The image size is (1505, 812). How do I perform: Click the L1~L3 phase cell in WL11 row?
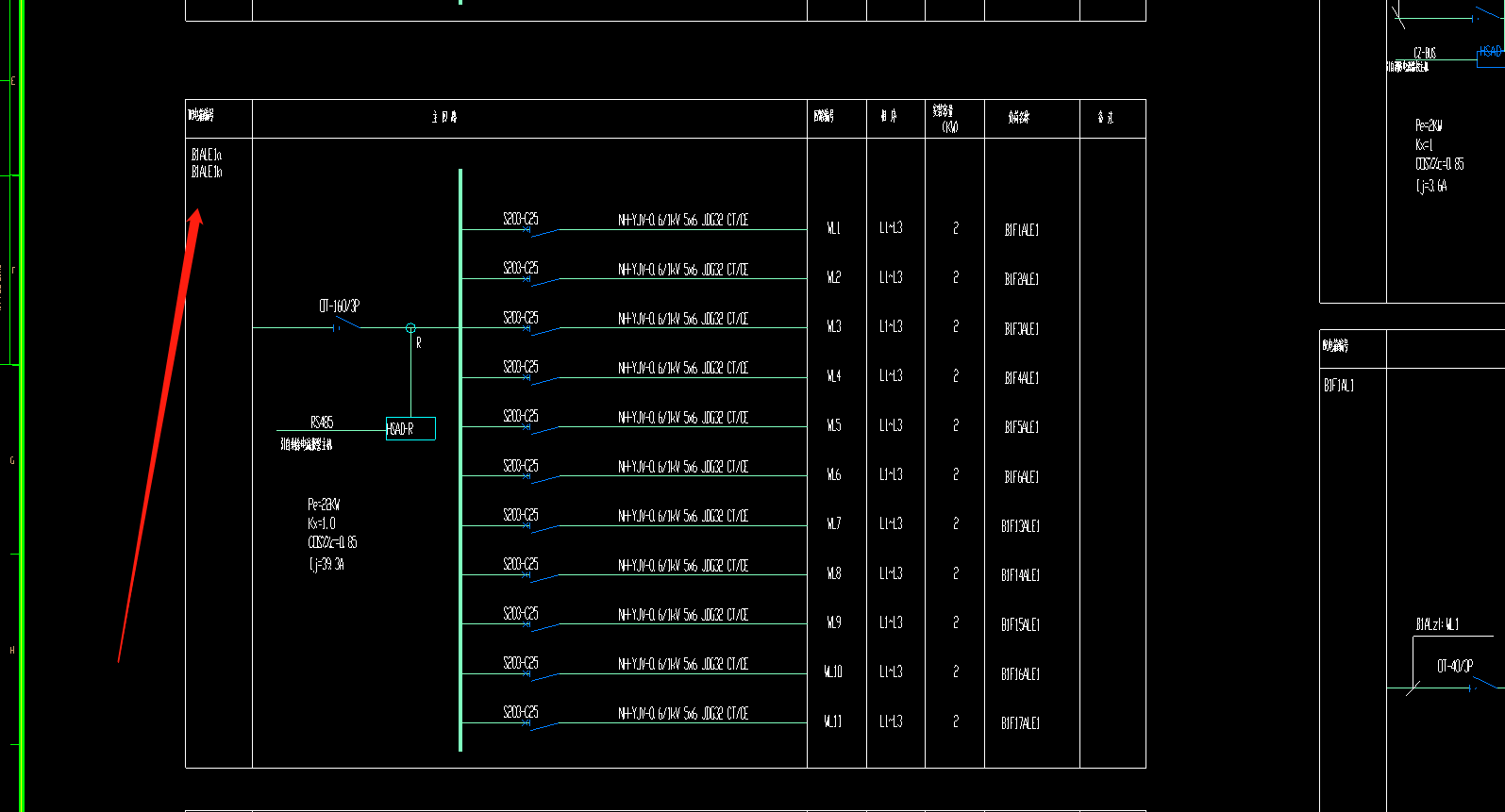tap(891, 721)
